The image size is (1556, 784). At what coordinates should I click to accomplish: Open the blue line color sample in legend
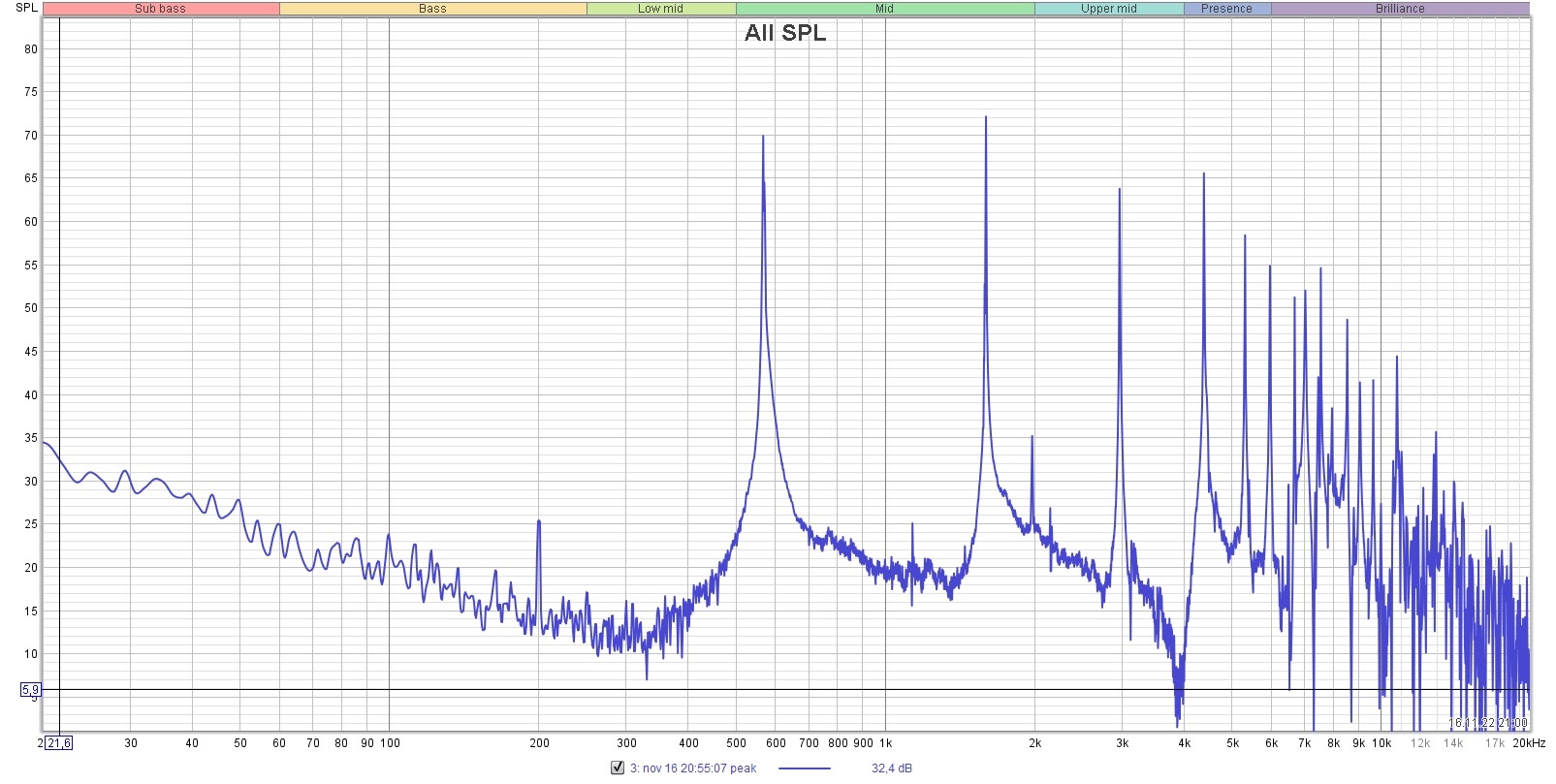point(805,768)
